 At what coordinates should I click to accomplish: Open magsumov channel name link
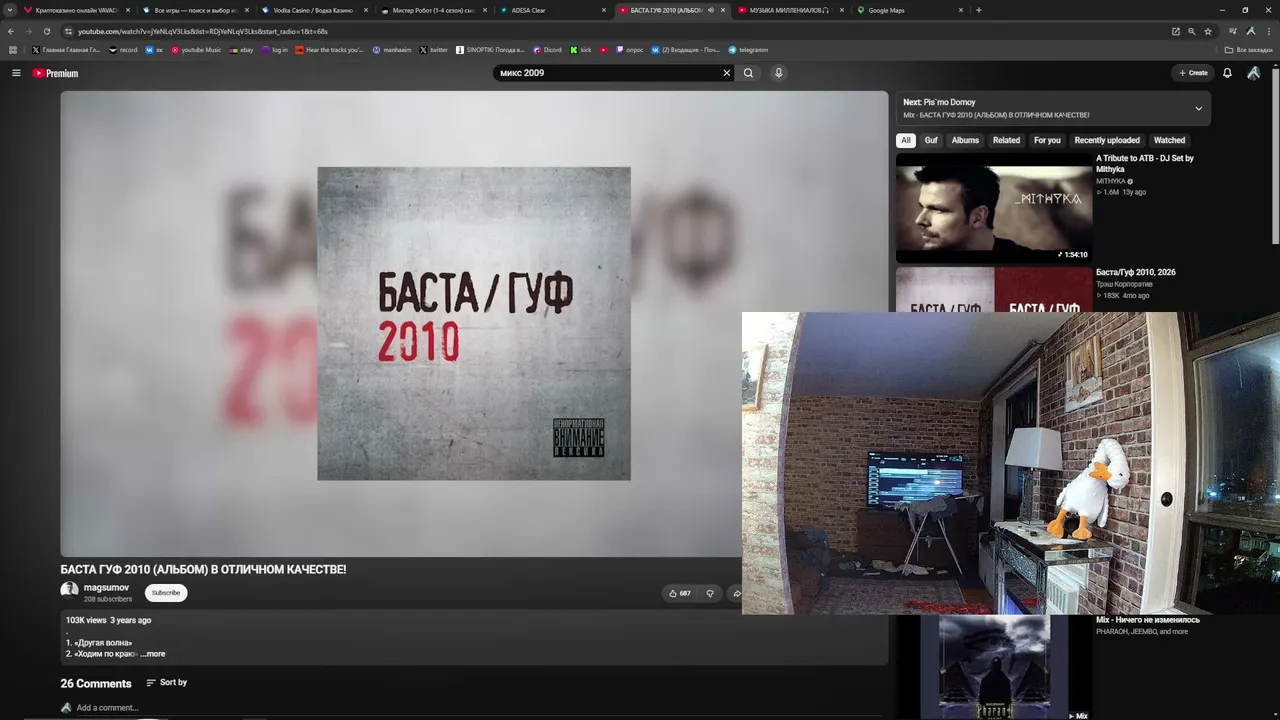pos(106,587)
